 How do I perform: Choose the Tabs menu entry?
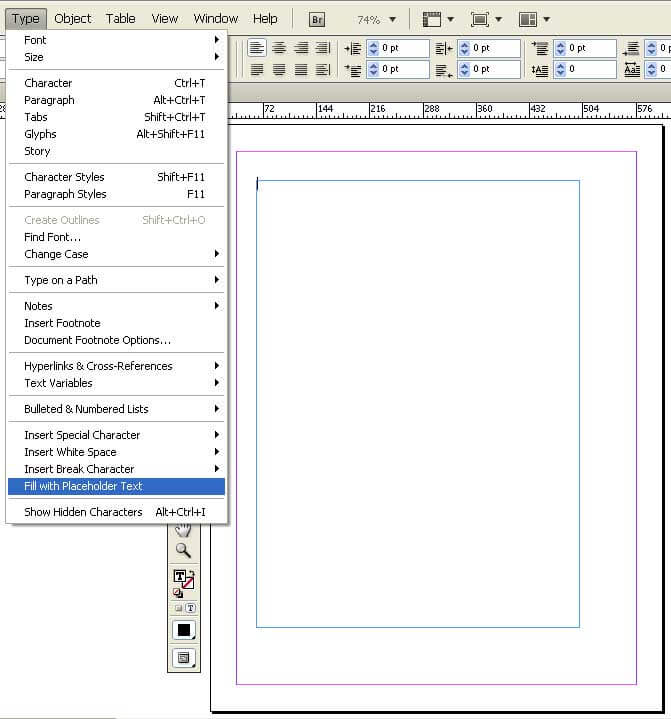(116, 117)
